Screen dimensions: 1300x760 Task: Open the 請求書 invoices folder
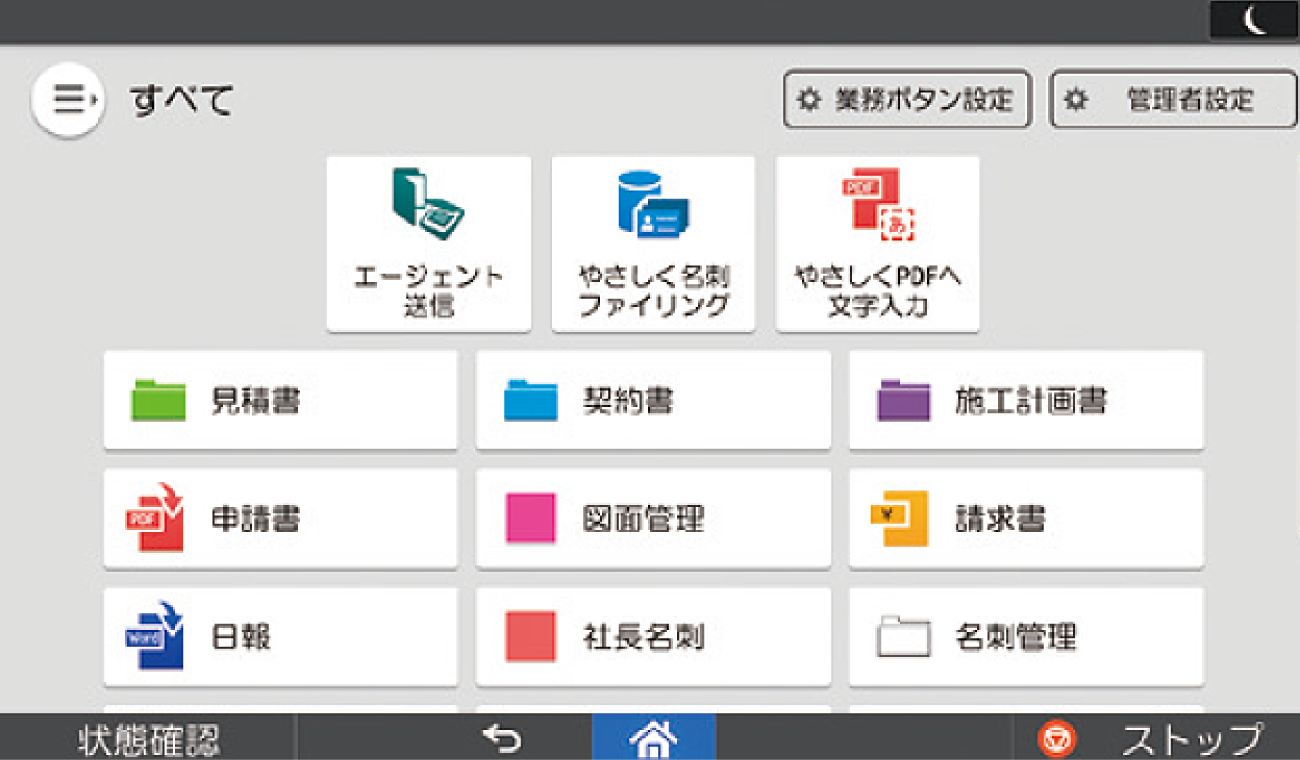1026,518
